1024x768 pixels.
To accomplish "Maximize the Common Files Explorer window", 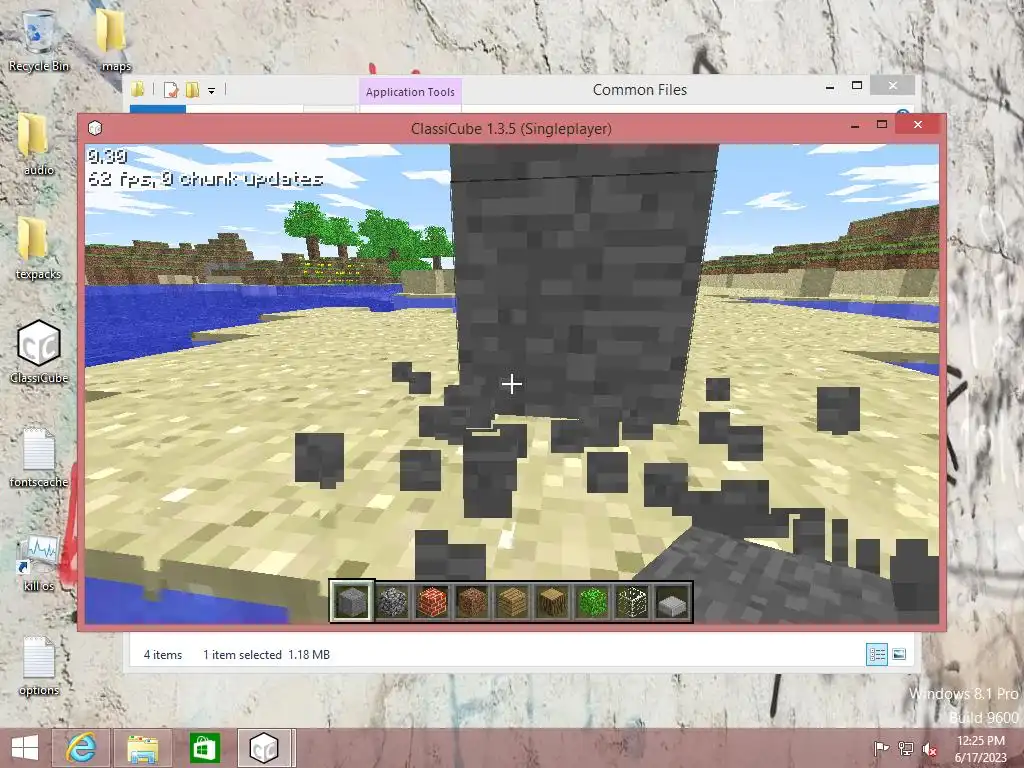I will click(857, 86).
